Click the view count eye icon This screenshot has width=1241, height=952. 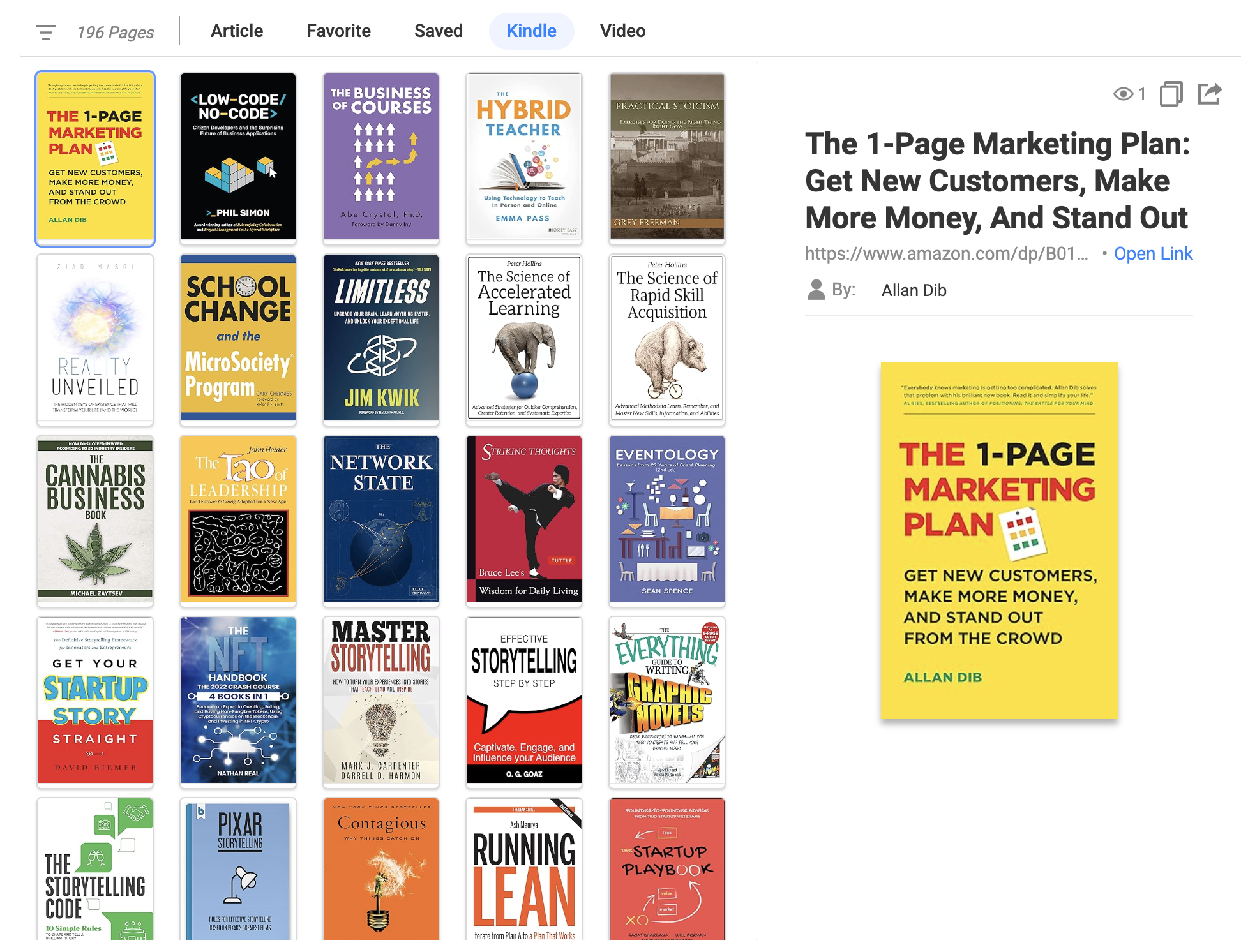coord(1123,94)
